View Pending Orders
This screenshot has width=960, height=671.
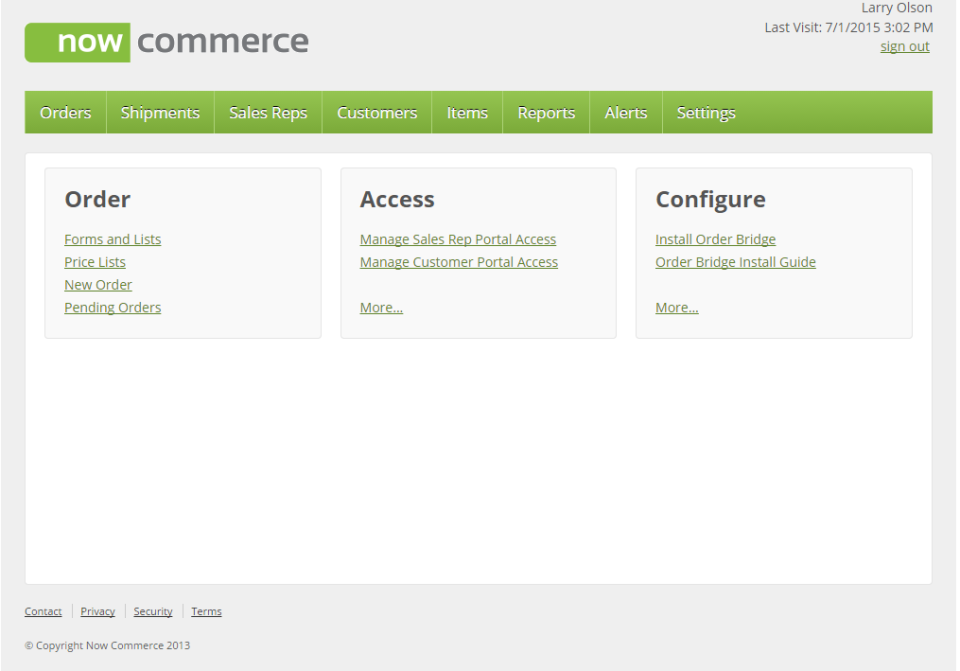[110, 307]
